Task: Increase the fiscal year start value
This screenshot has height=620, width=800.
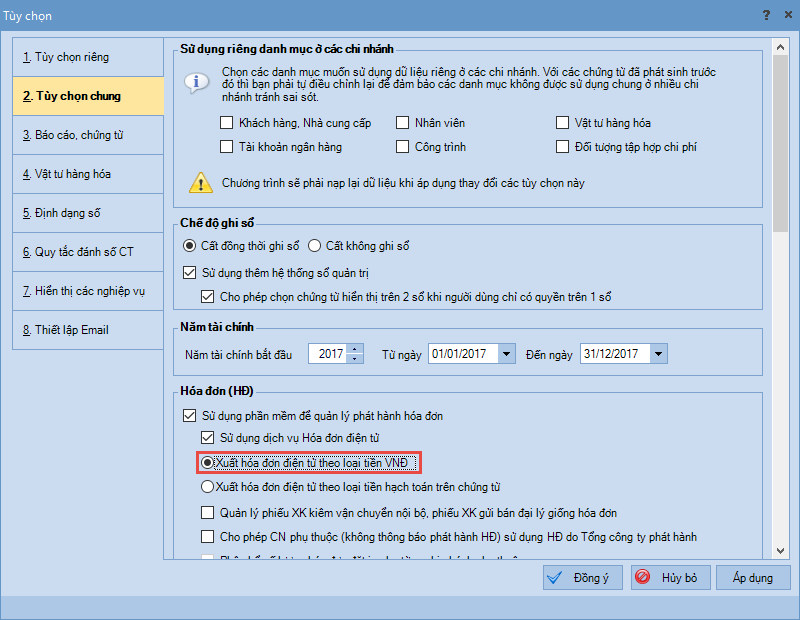Action: (358, 349)
